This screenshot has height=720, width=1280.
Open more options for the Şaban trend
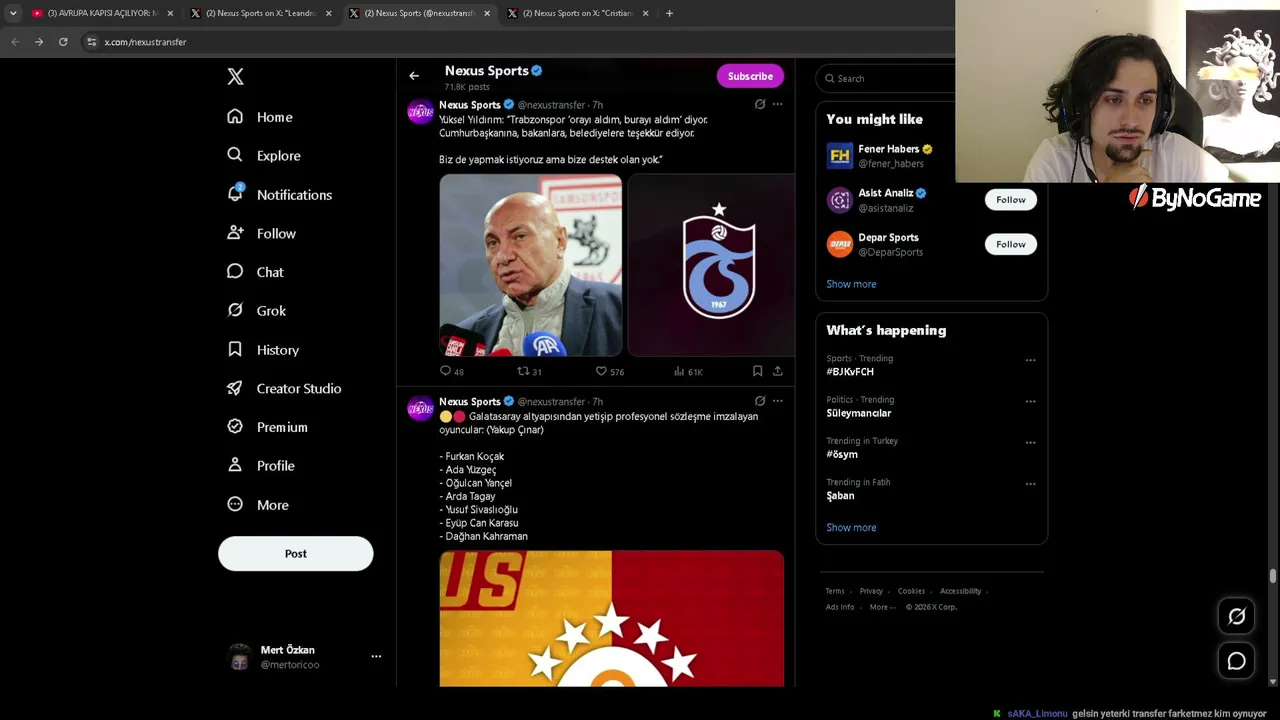1030,484
